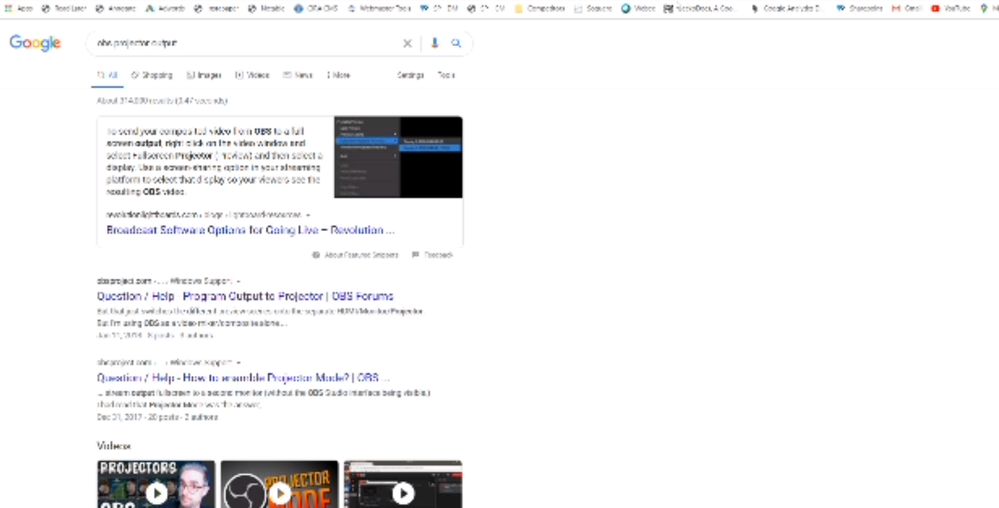
Task: Open the Google Maps pin bookmark
Action: tap(984, 9)
